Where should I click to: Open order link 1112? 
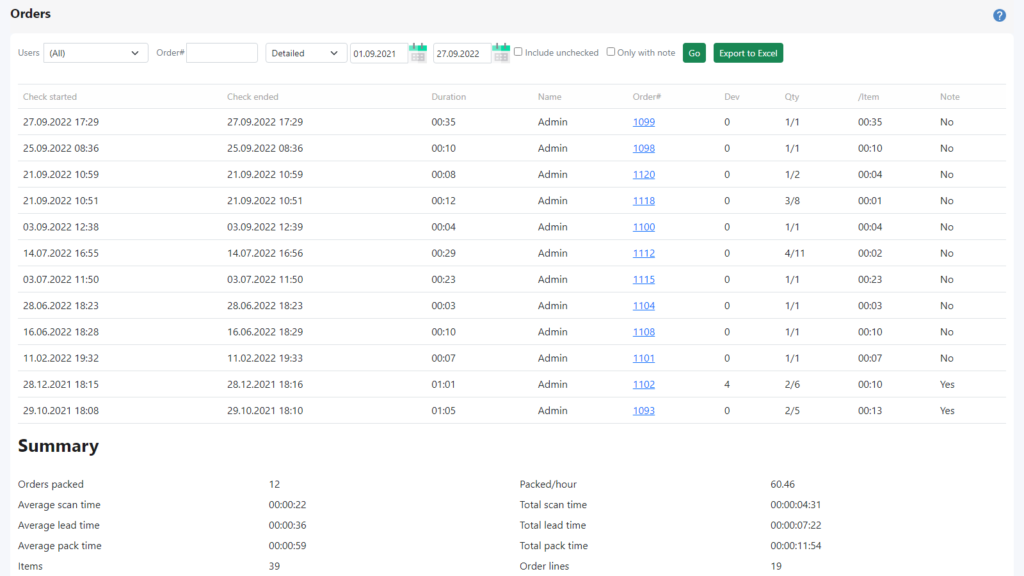pos(643,253)
